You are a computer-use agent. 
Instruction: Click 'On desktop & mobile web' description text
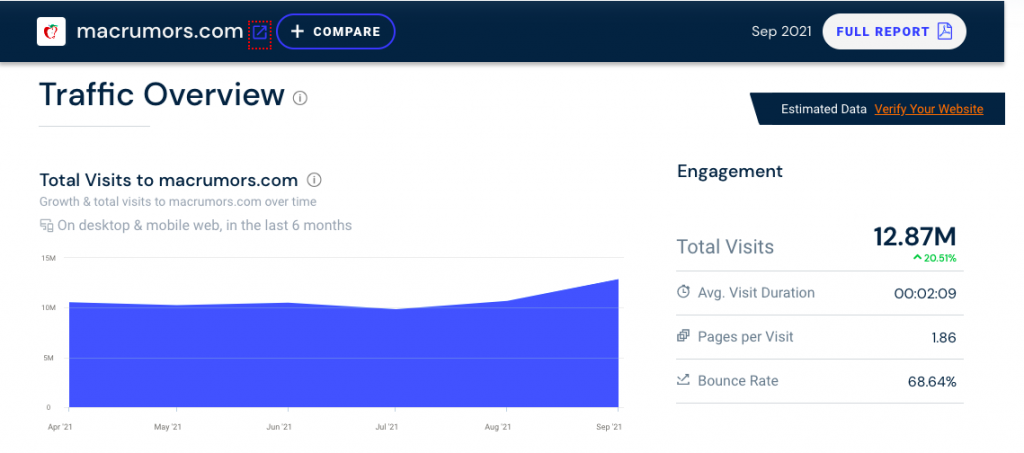[x=204, y=226]
